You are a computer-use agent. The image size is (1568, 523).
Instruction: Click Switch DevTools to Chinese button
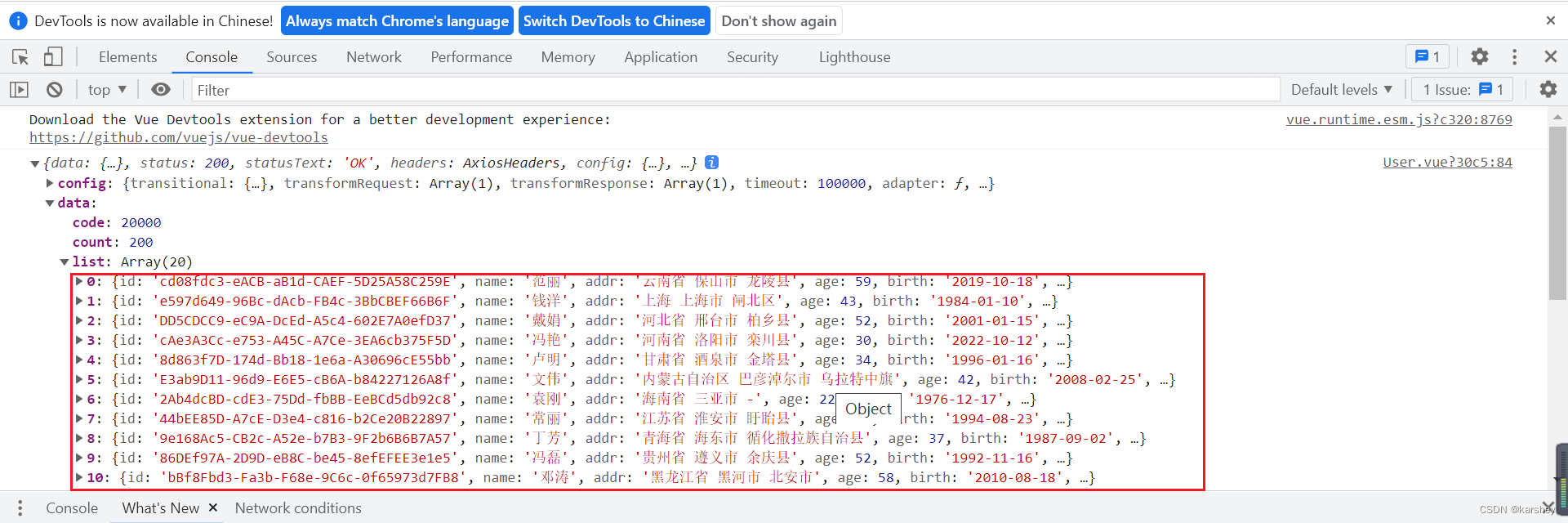614,21
